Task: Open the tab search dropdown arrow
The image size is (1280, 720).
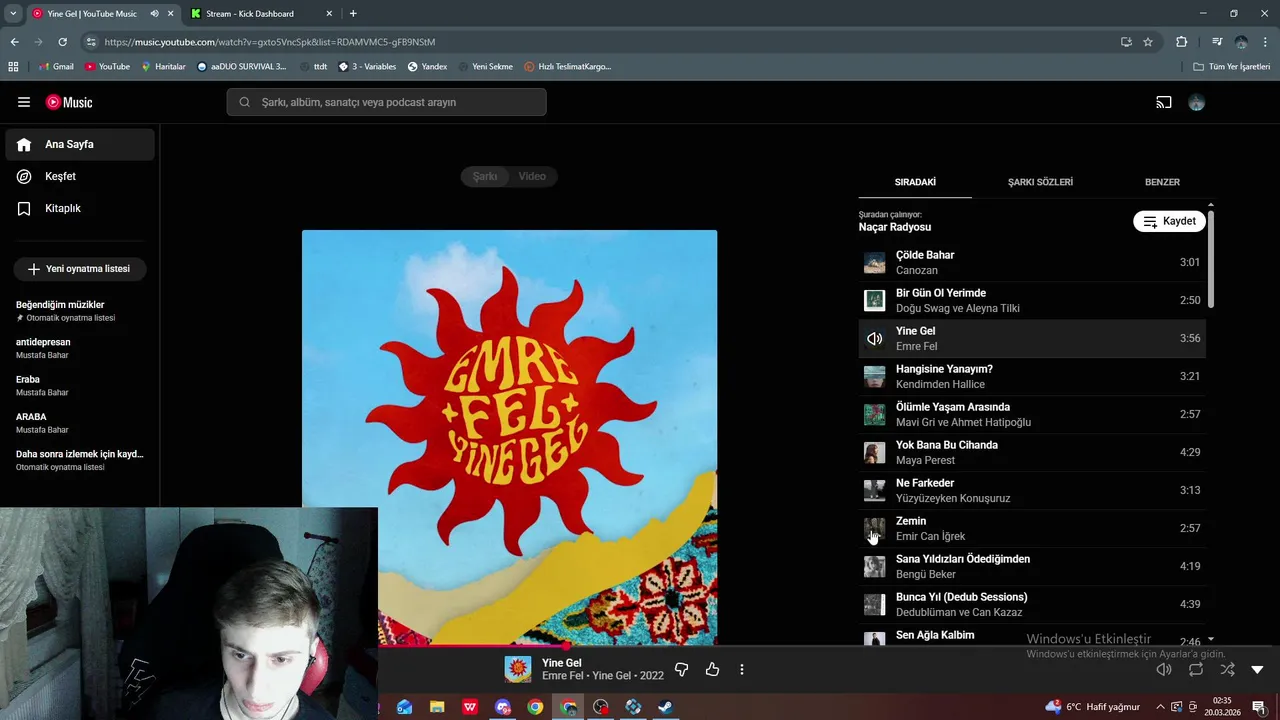Action: coord(13,14)
